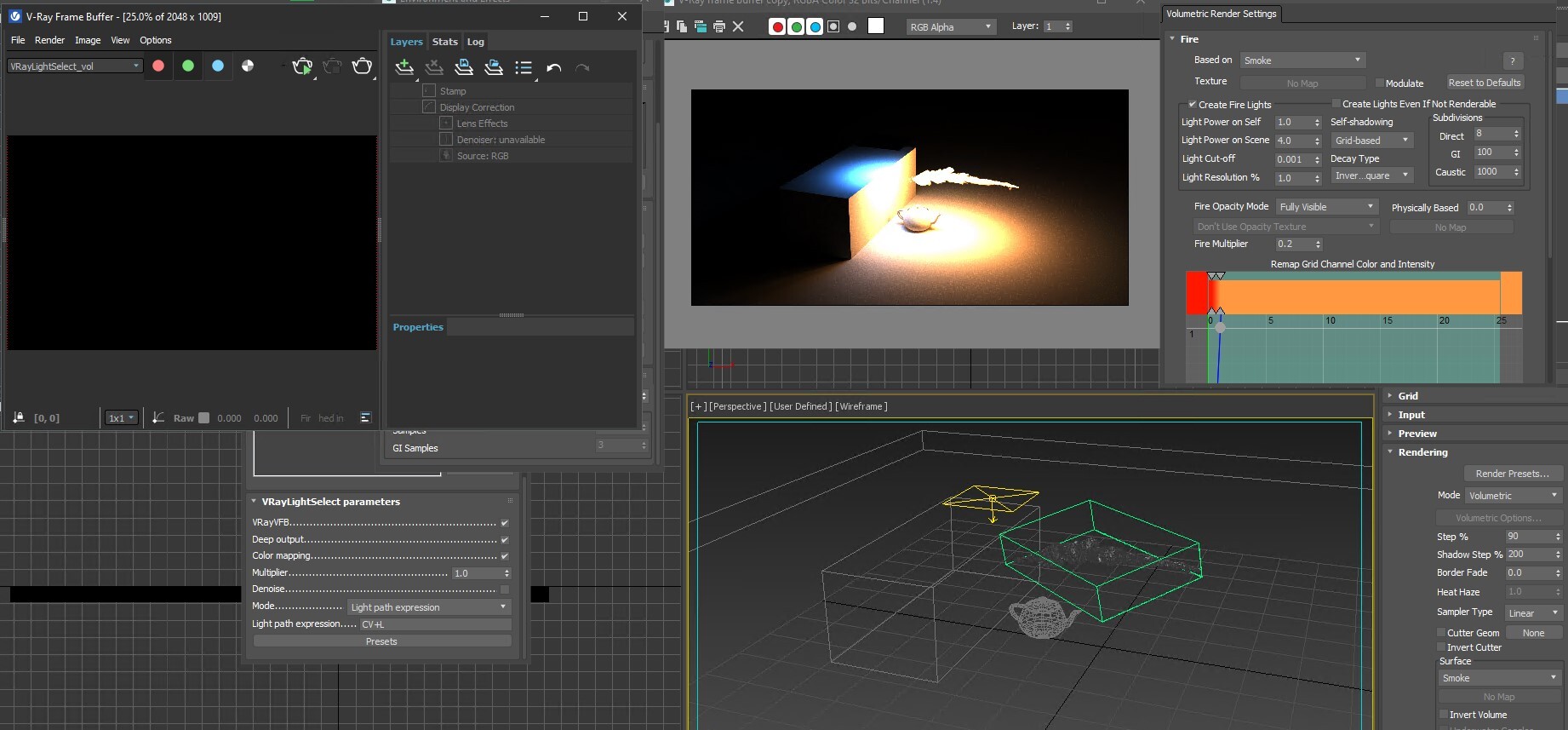This screenshot has height=730, width=1568.
Task: Clear the frame buffer copy with X icon
Action: pos(738,26)
